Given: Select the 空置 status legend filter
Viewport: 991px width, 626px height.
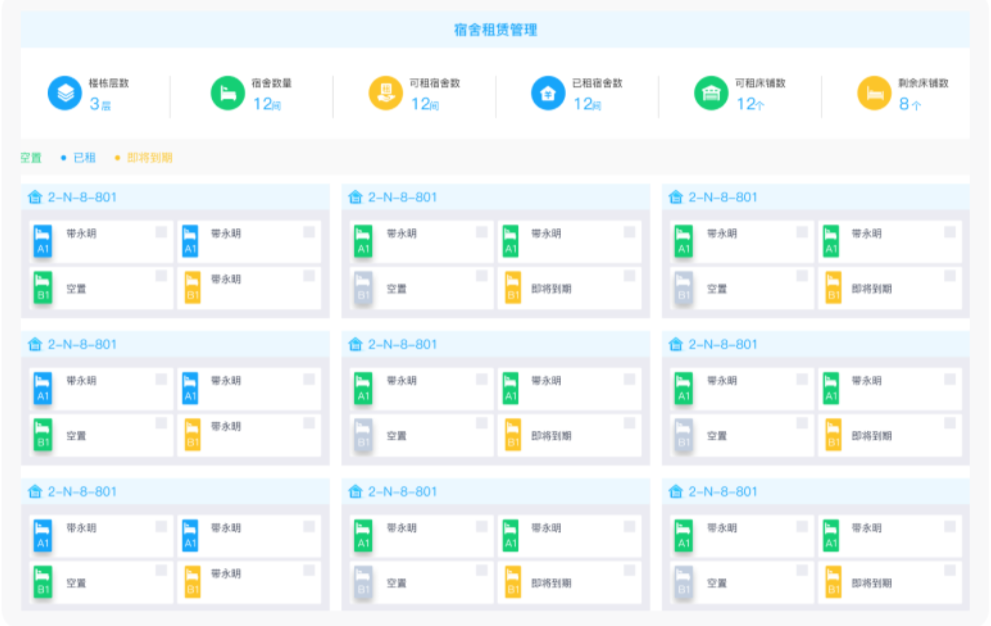Looking at the screenshot, I should coord(30,157).
